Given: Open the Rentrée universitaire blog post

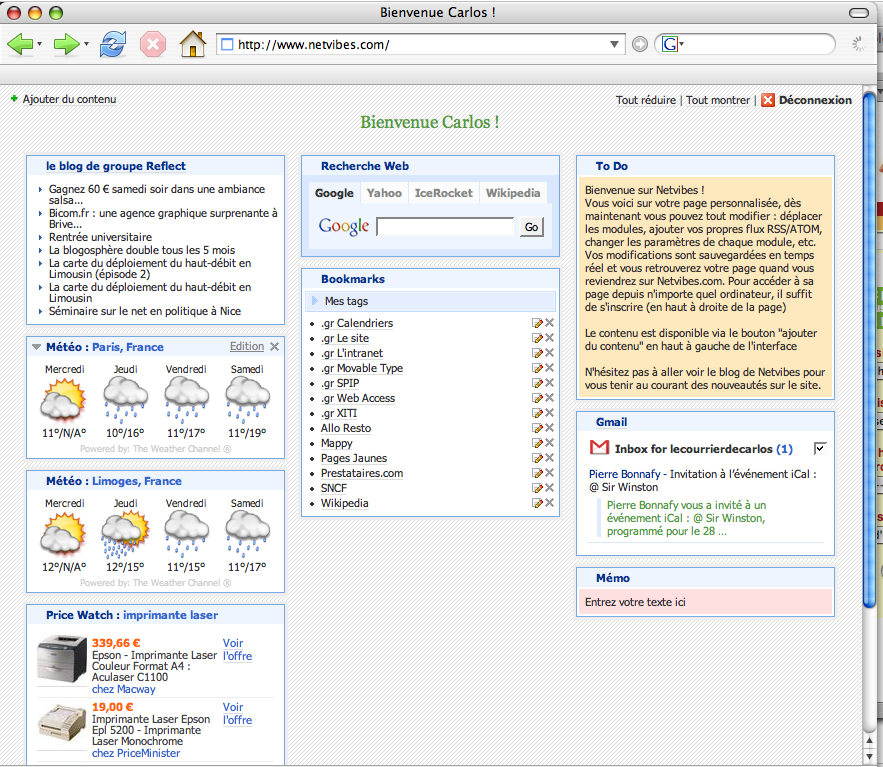Looking at the screenshot, I should click(100, 237).
